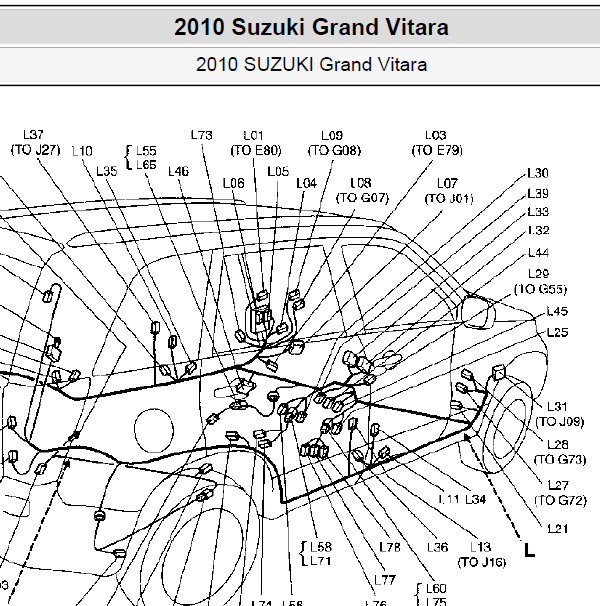
Task: Click the '(TO G08)' label
Action: pyautogui.click(x=334, y=150)
